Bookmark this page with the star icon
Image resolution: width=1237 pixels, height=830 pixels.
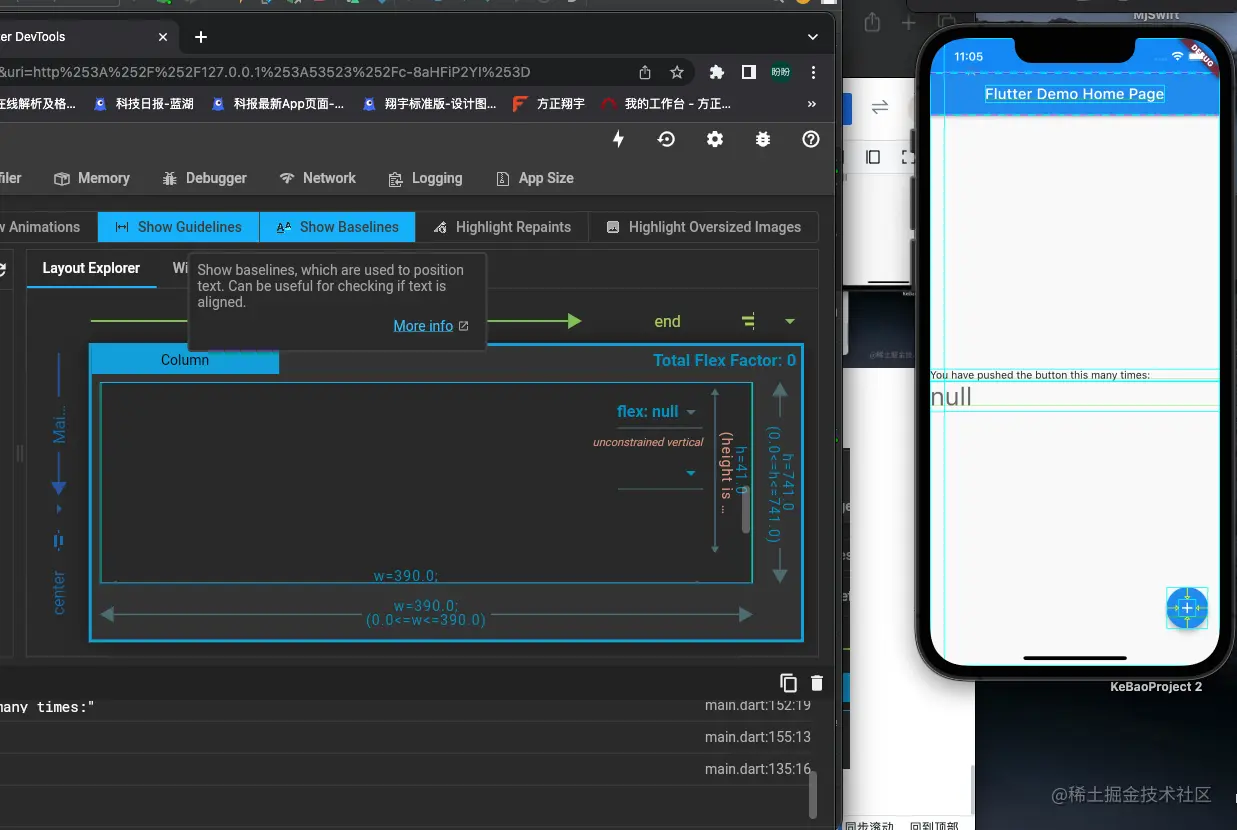point(677,72)
